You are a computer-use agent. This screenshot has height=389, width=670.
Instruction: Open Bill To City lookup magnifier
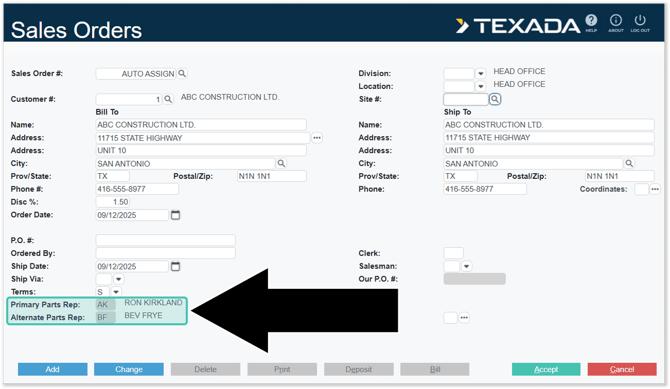click(281, 163)
